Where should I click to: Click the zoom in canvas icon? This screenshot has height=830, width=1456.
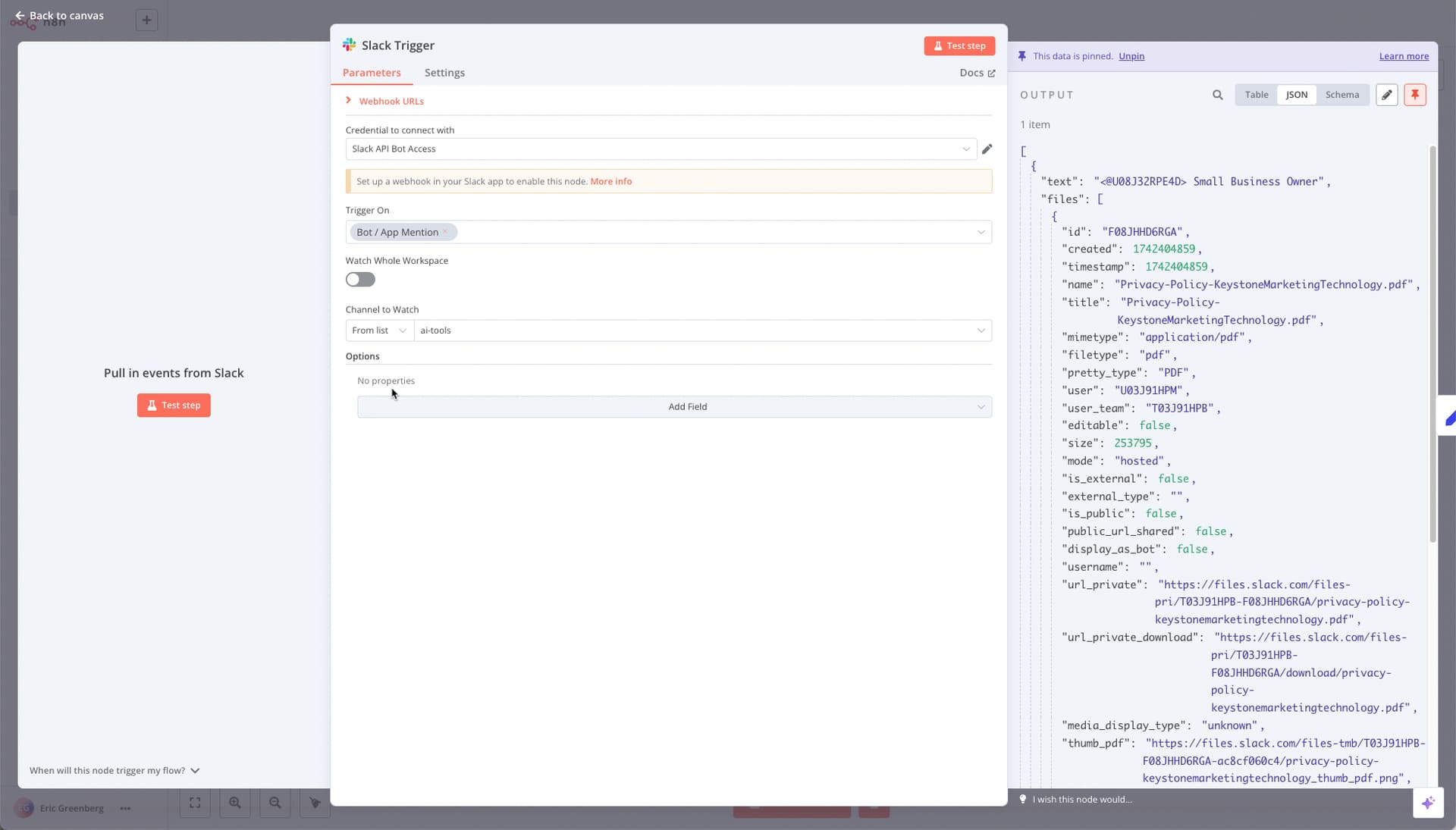235,803
